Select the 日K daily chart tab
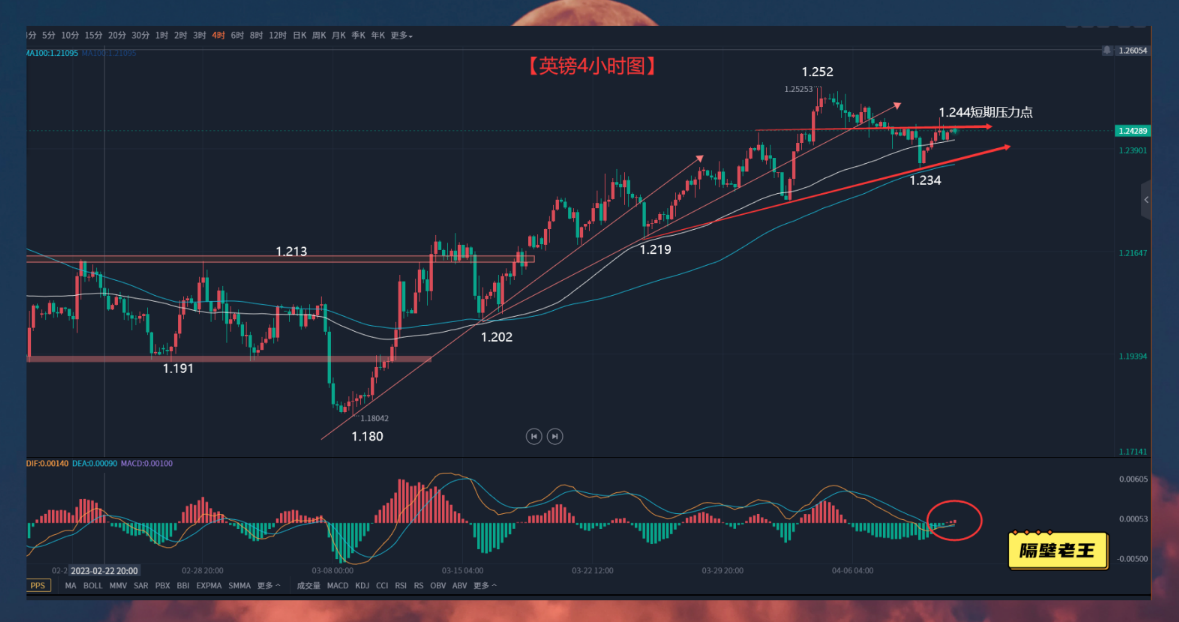1179x622 pixels. click(x=299, y=35)
